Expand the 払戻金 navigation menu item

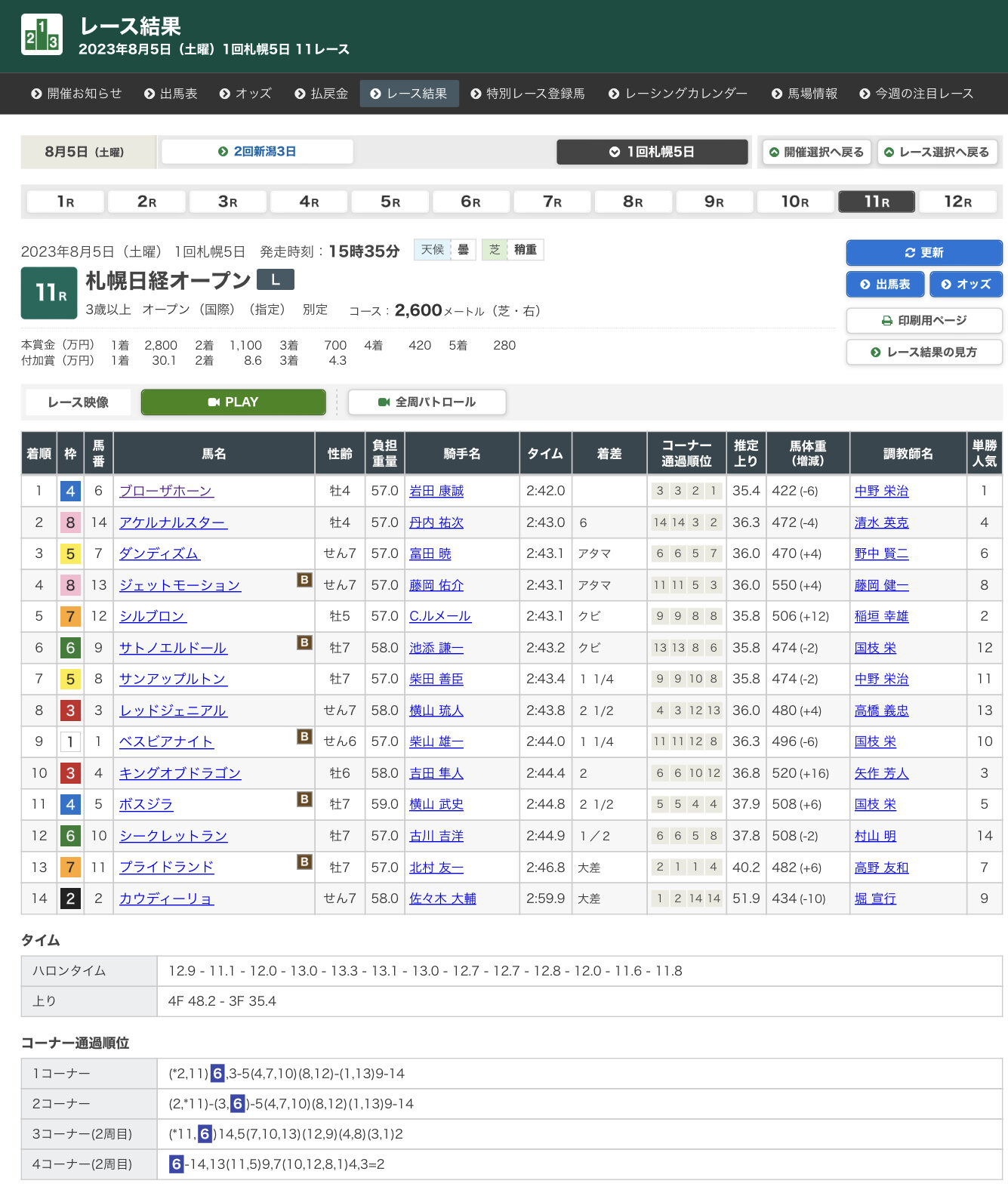(322, 94)
